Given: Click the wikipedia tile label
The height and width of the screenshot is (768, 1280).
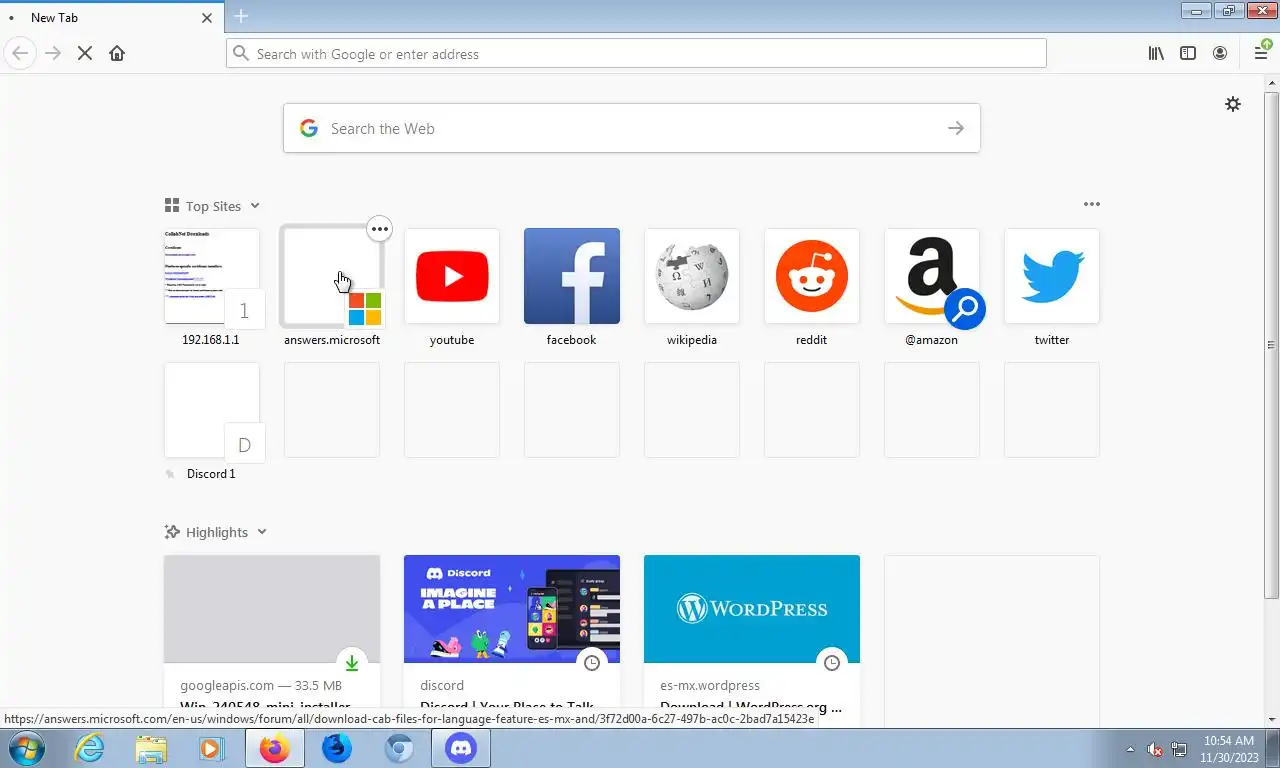Looking at the screenshot, I should click(692, 340).
